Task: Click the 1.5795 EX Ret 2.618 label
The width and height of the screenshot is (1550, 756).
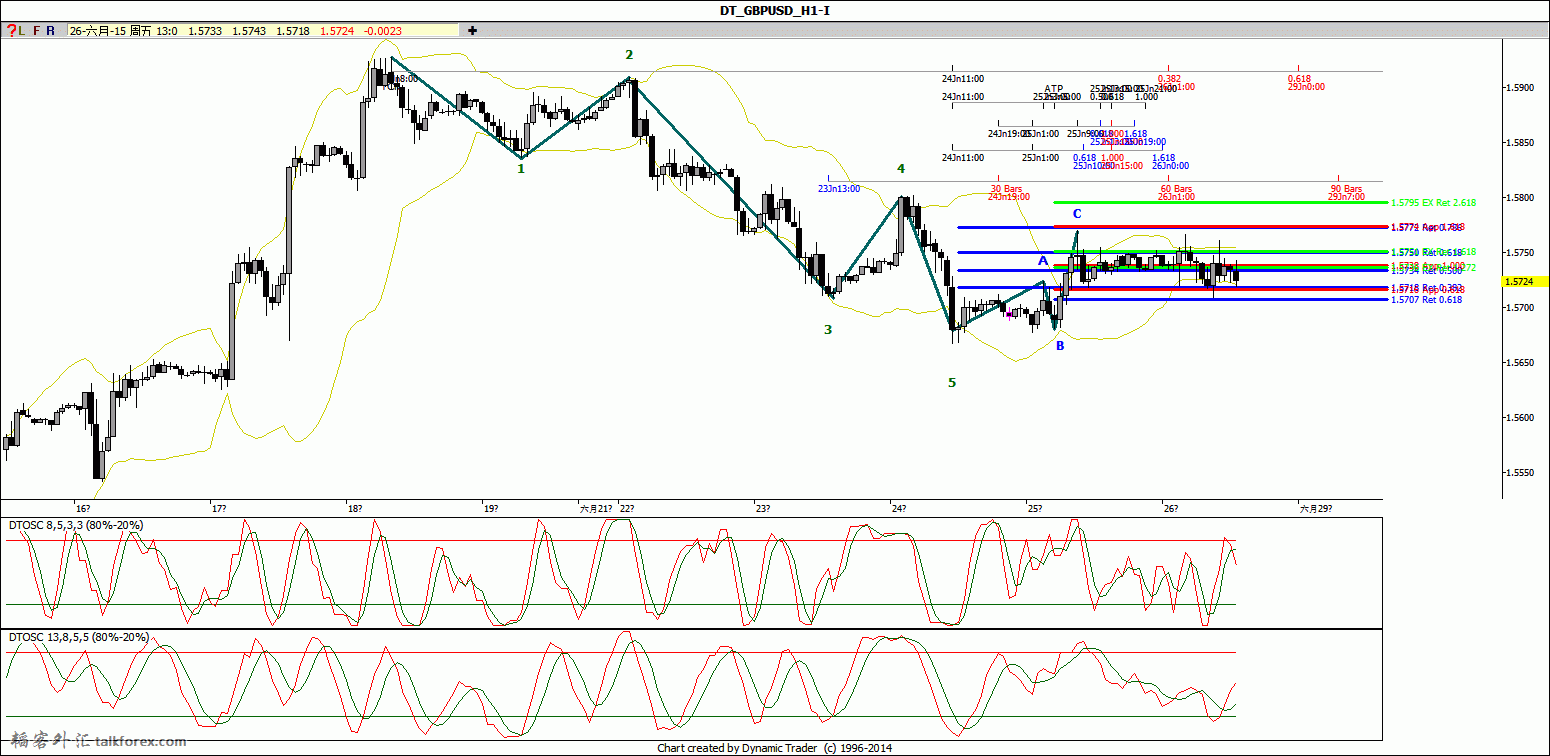Action: pos(1434,203)
